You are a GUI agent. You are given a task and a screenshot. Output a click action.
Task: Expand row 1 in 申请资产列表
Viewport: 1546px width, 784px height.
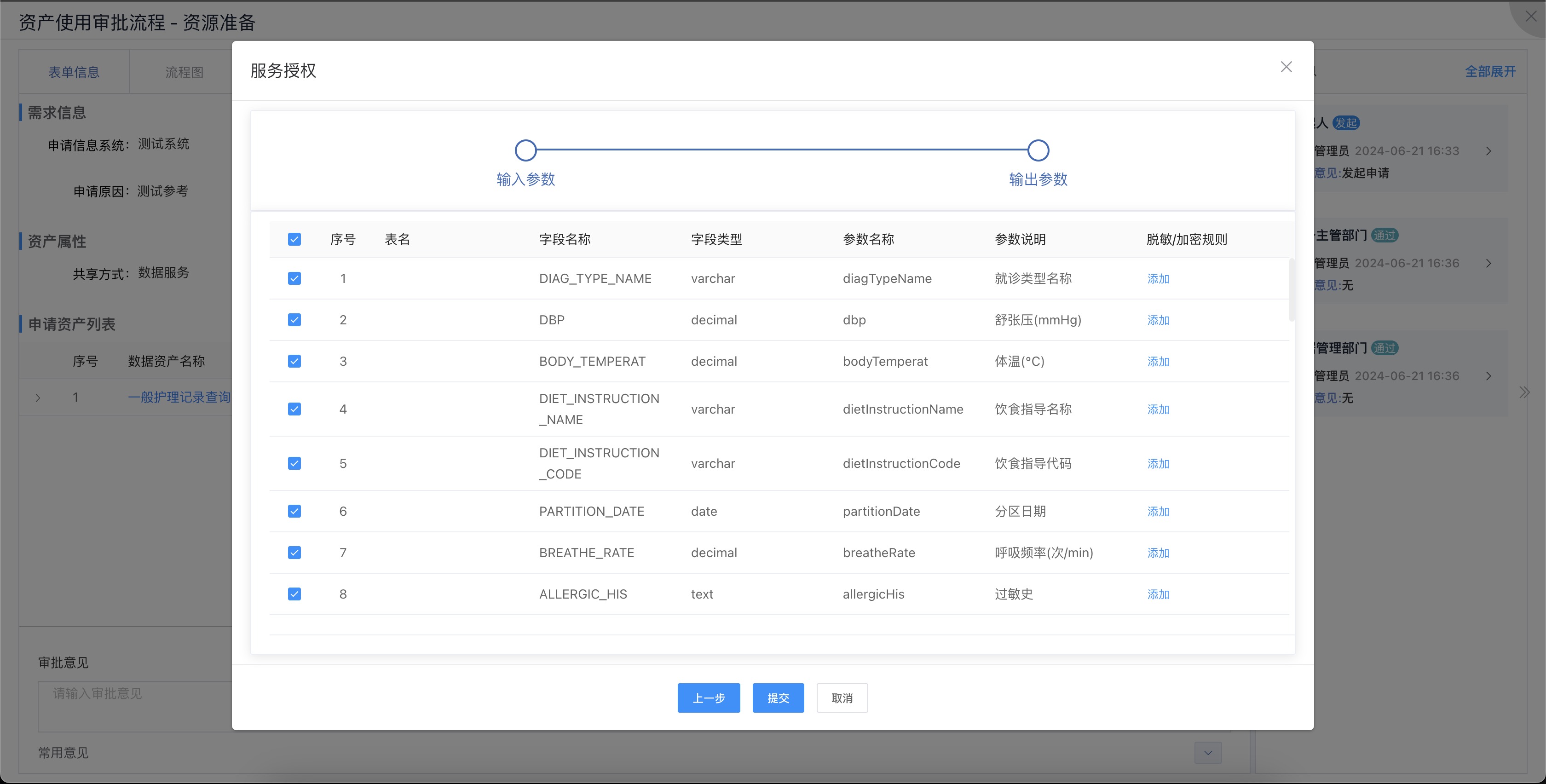[38, 398]
